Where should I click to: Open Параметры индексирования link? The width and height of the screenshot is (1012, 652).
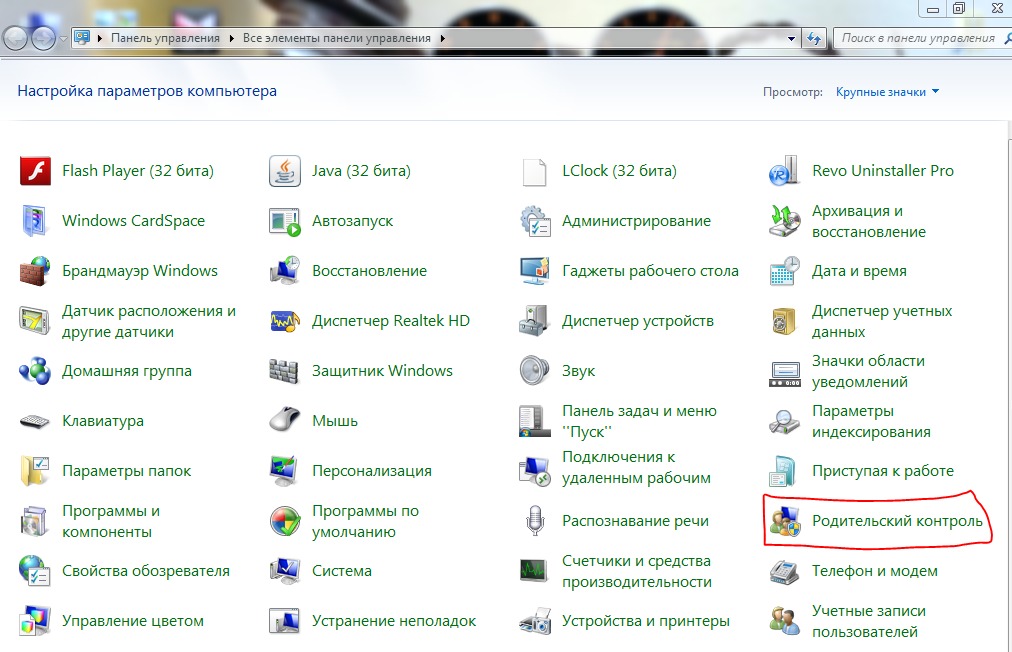point(871,422)
